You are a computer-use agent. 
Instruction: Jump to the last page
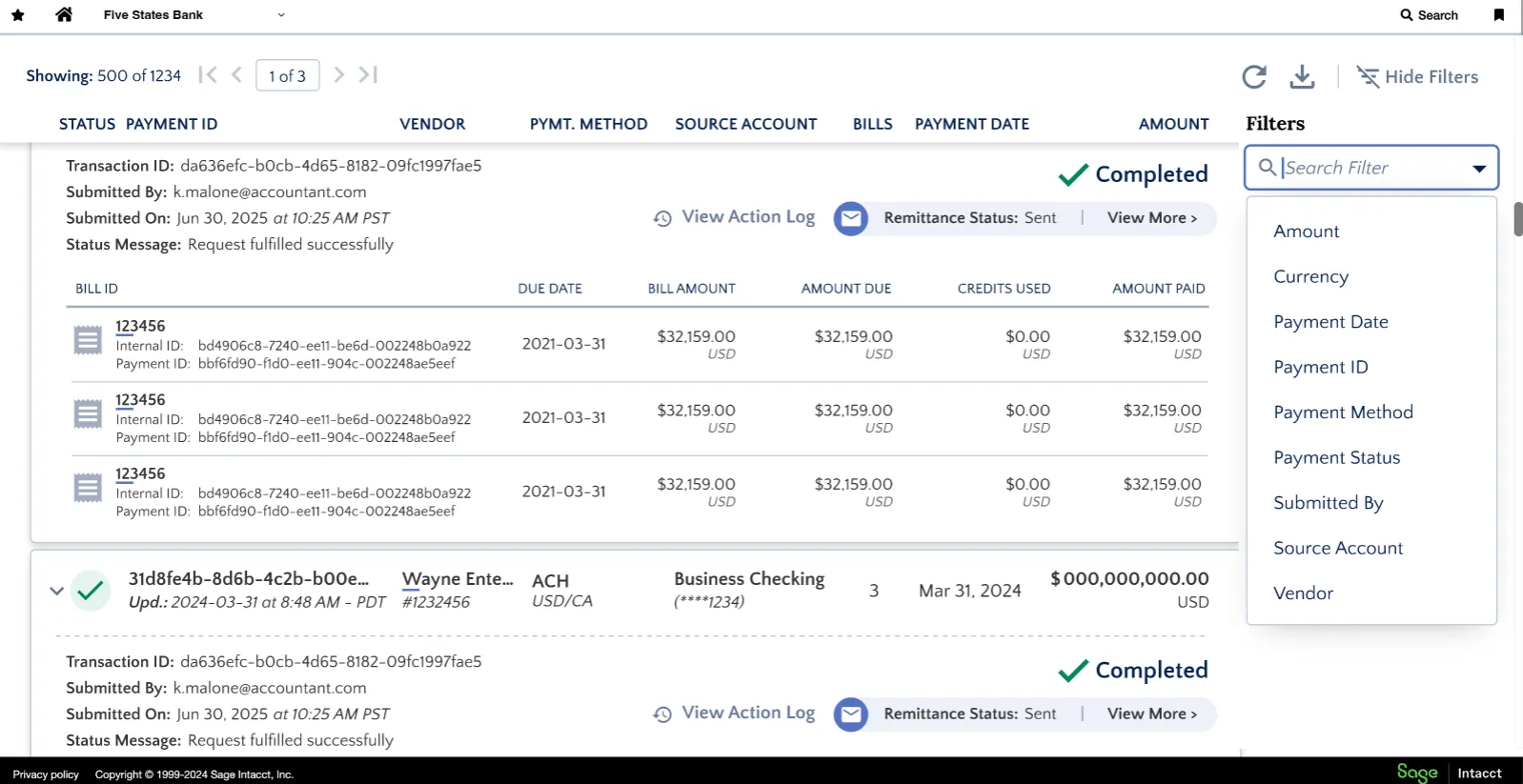368,74
